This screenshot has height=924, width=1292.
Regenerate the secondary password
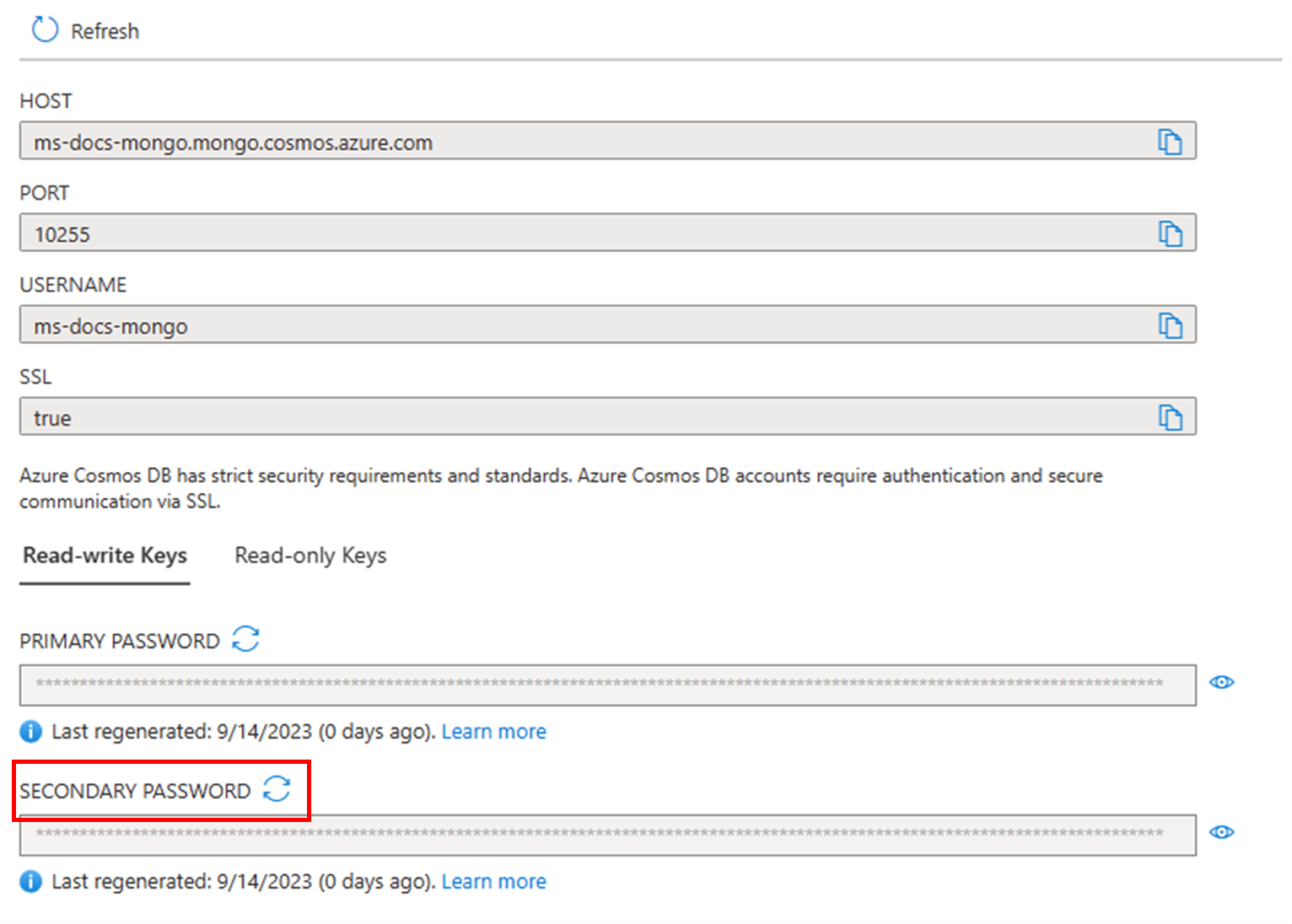pyautogui.click(x=277, y=789)
